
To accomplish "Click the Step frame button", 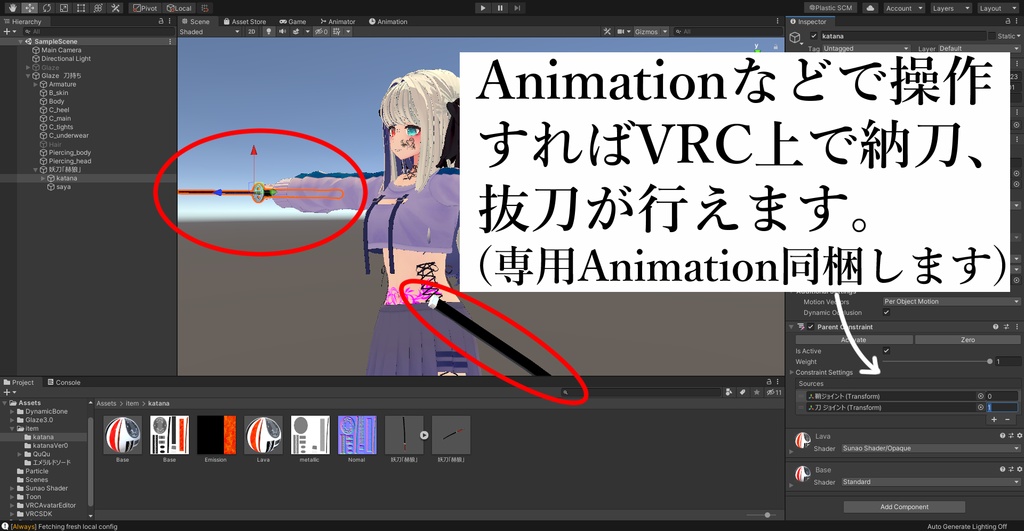I will coord(517,8).
